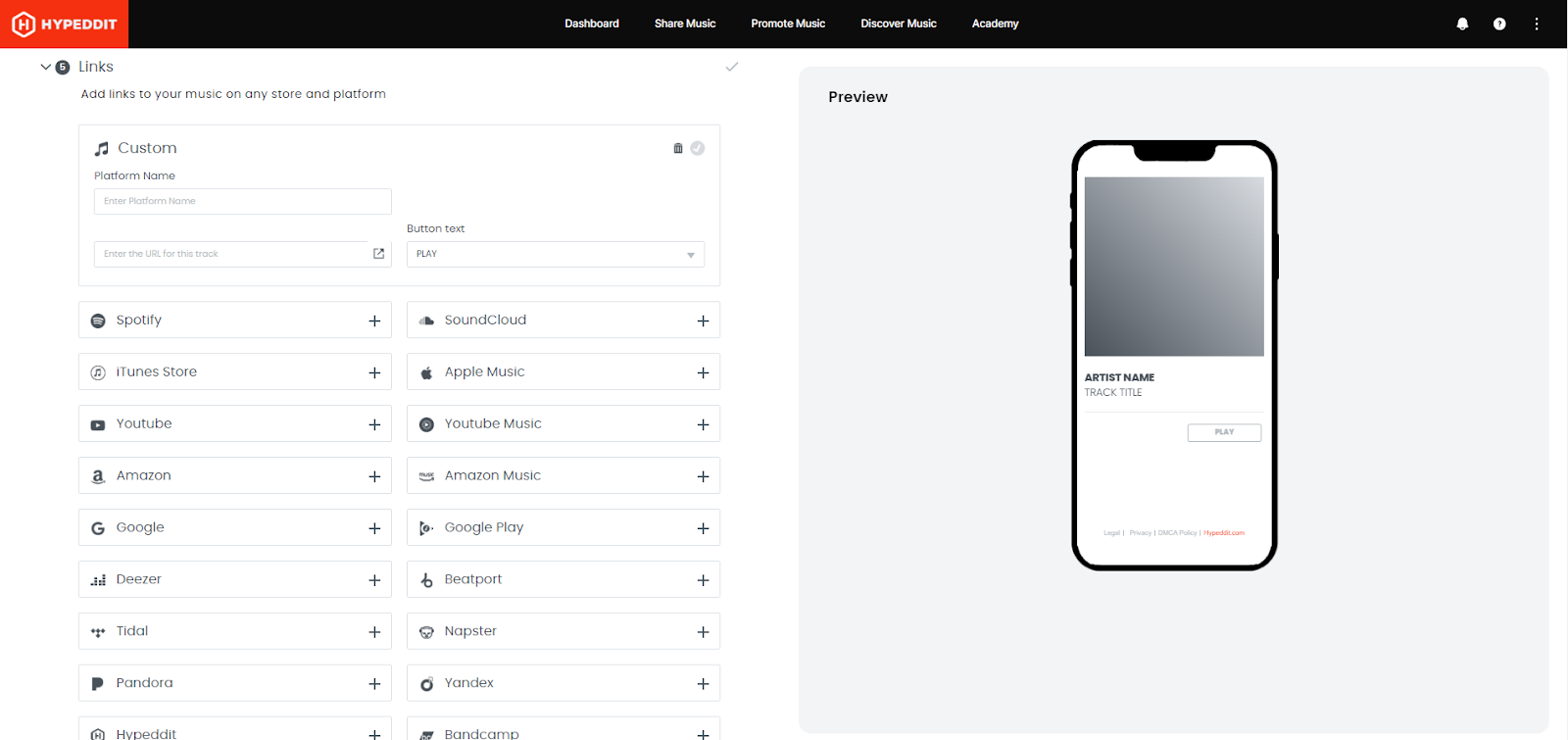Add a Google link with plus icon

coord(374,528)
